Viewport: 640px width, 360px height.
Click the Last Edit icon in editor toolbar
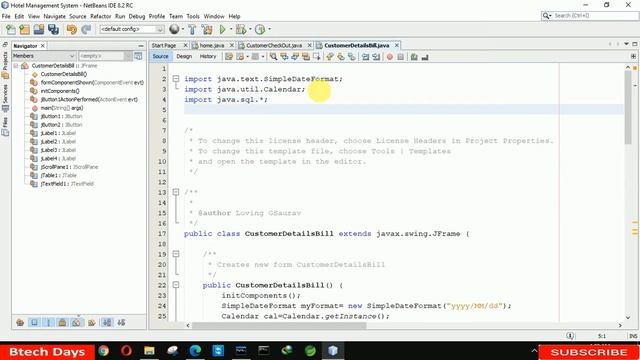point(229,57)
